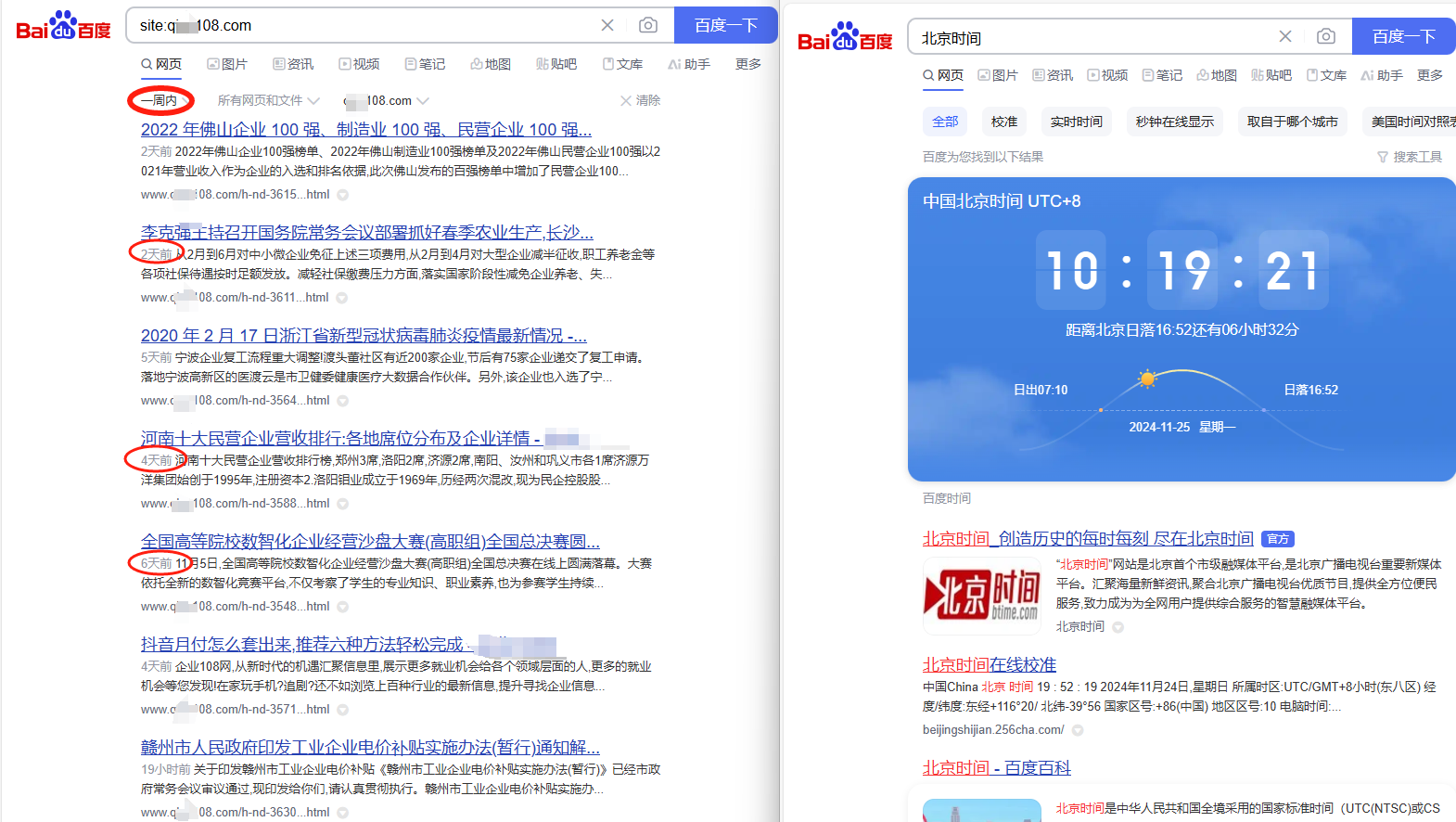
Task: Open 更多 menu in left window
Action: click(x=748, y=64)
